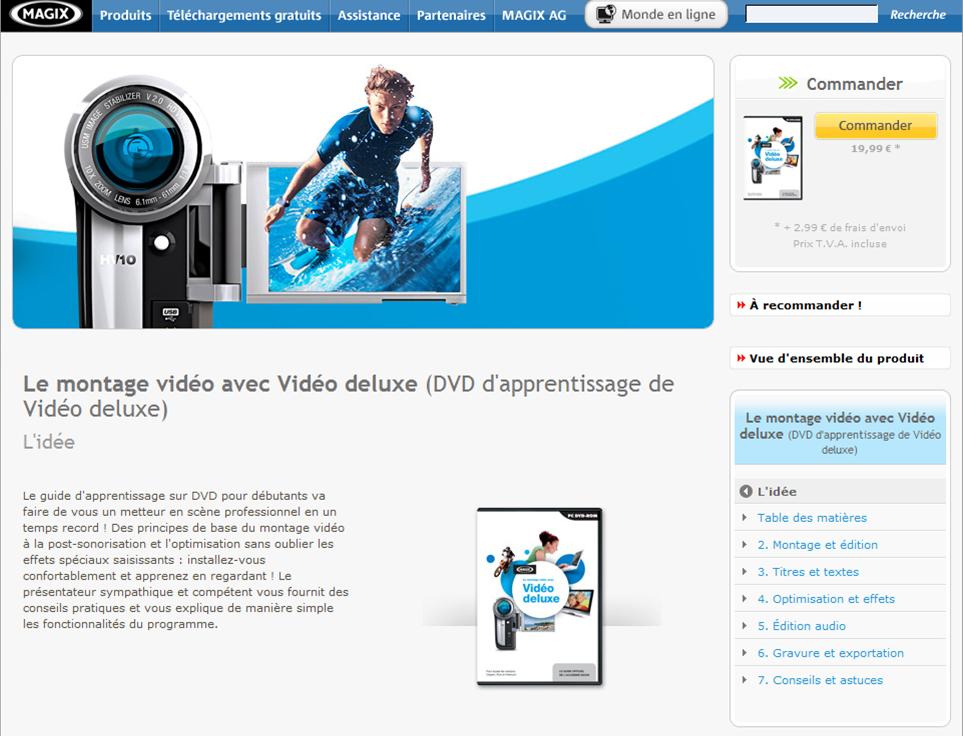963x736 pixels.
Task: Click triangle bullet beside Table des matières
Action: point(744,518)
